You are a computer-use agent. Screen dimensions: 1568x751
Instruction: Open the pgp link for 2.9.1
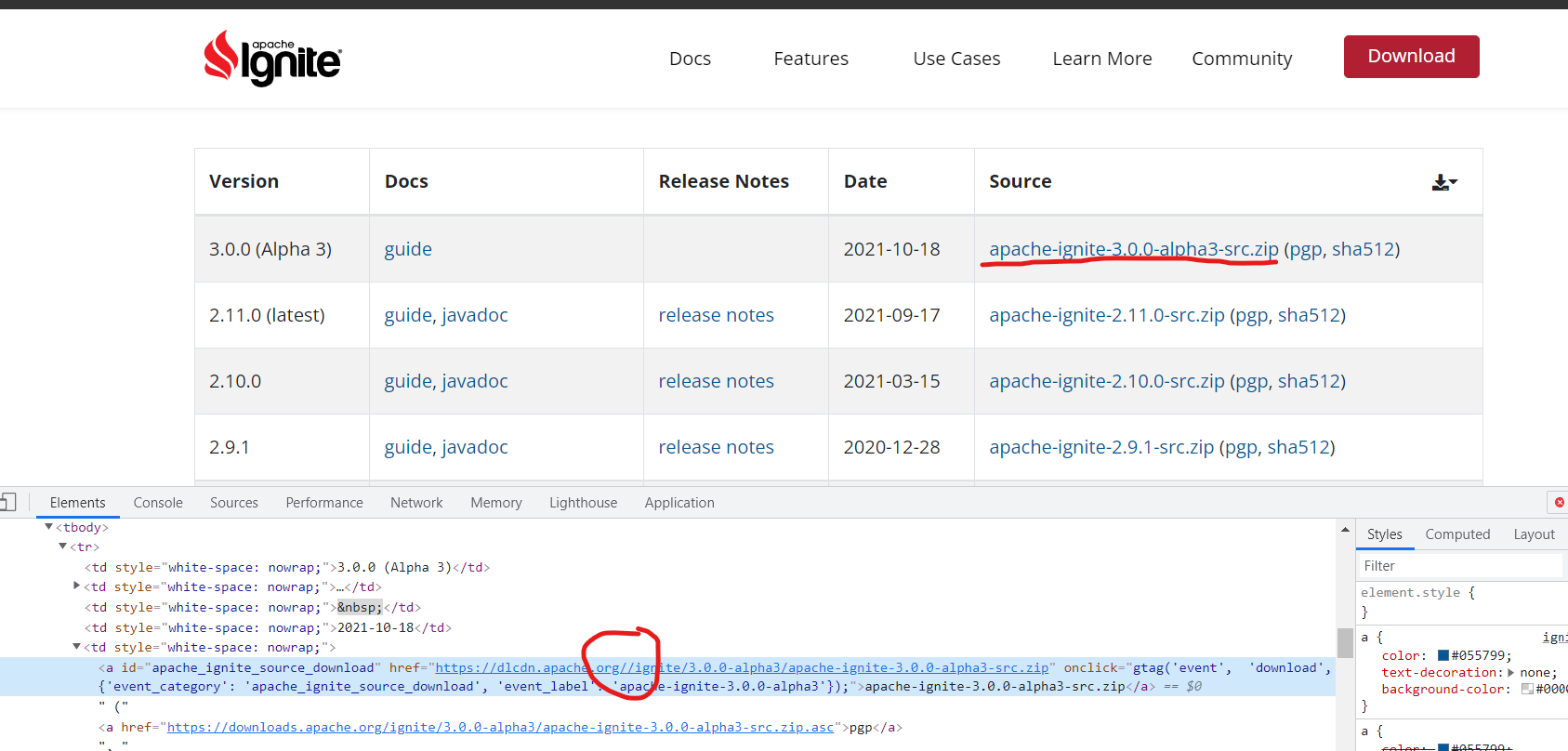click(1241, 447)
